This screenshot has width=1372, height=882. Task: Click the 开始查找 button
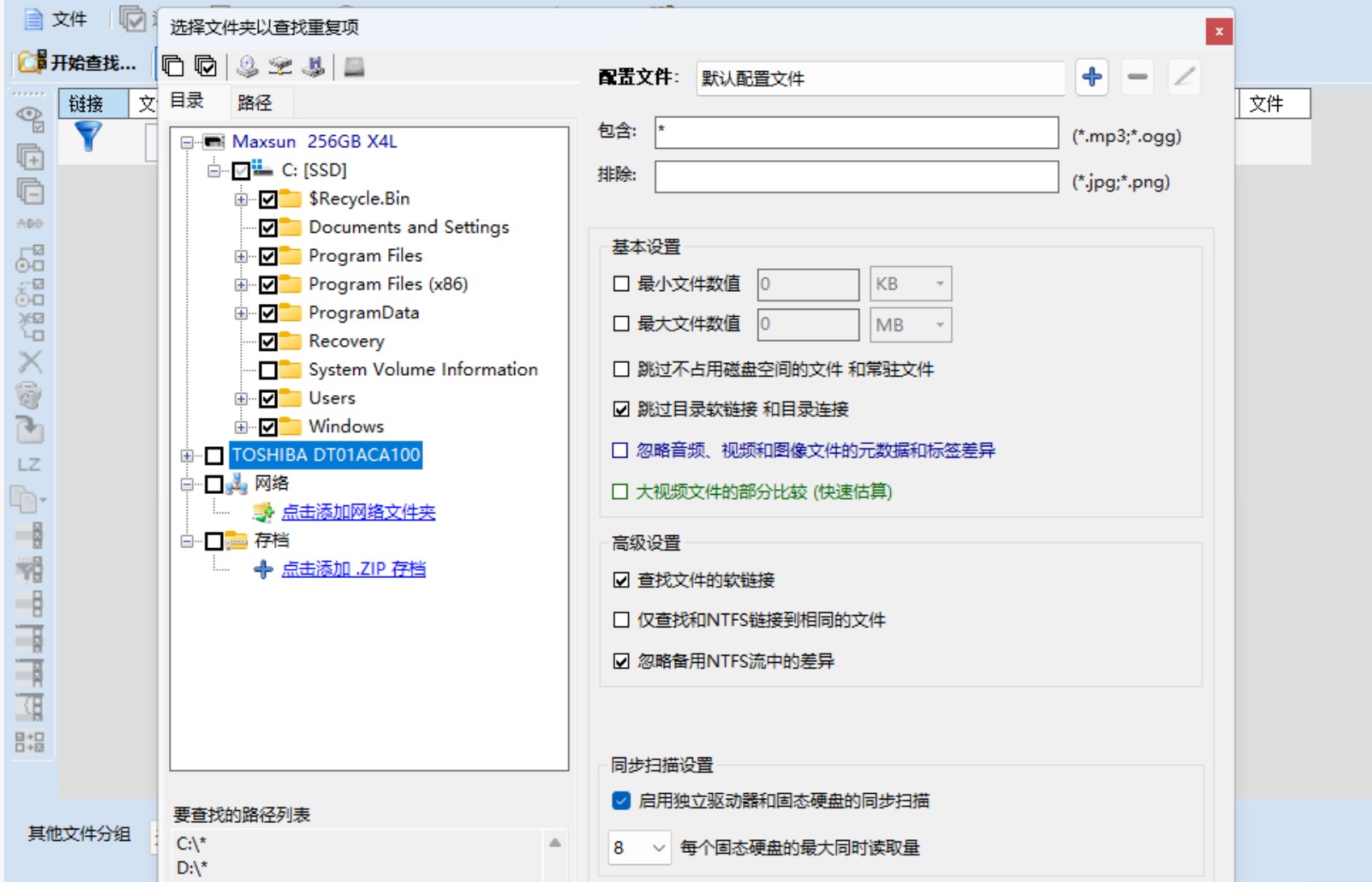(79, 62)
